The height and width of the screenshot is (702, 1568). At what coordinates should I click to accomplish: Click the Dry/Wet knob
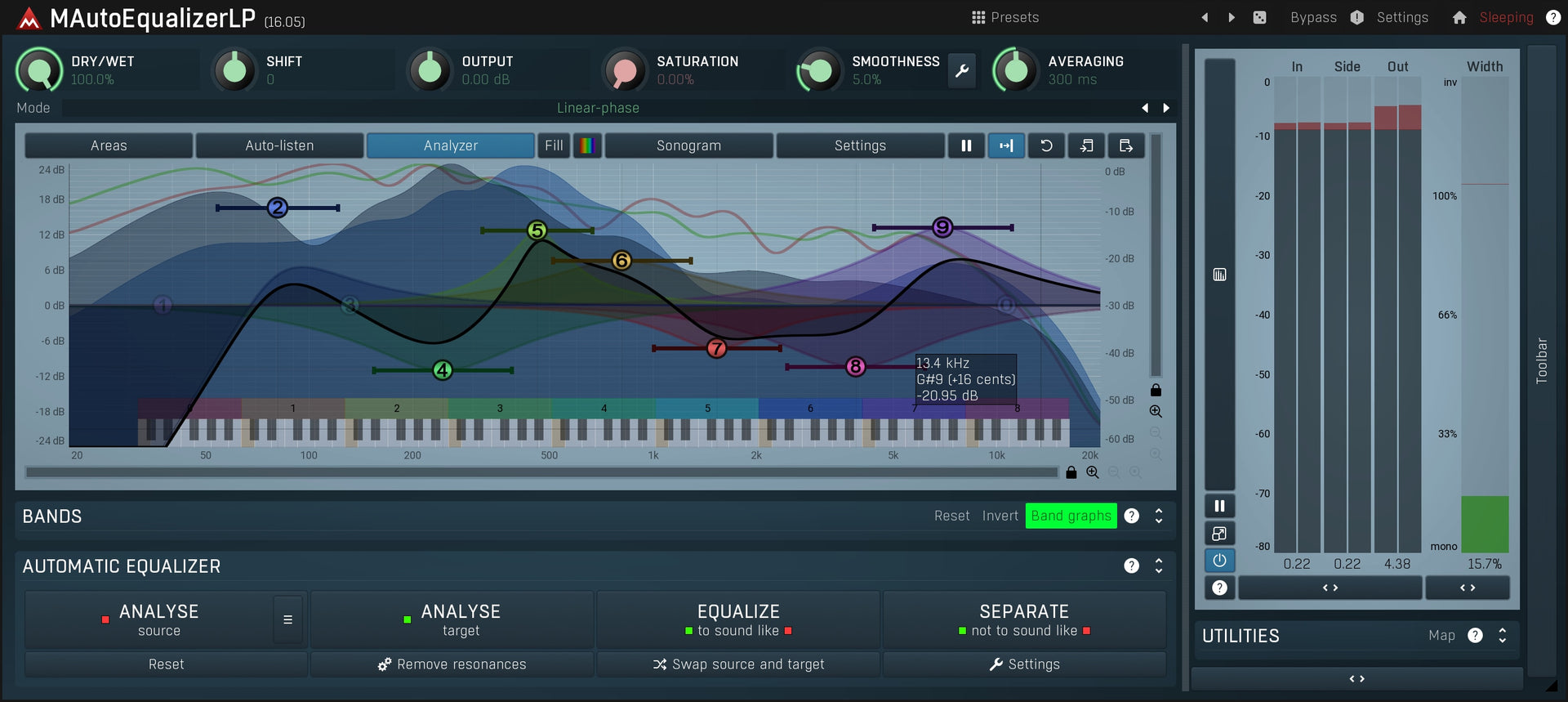click(39, 70)
